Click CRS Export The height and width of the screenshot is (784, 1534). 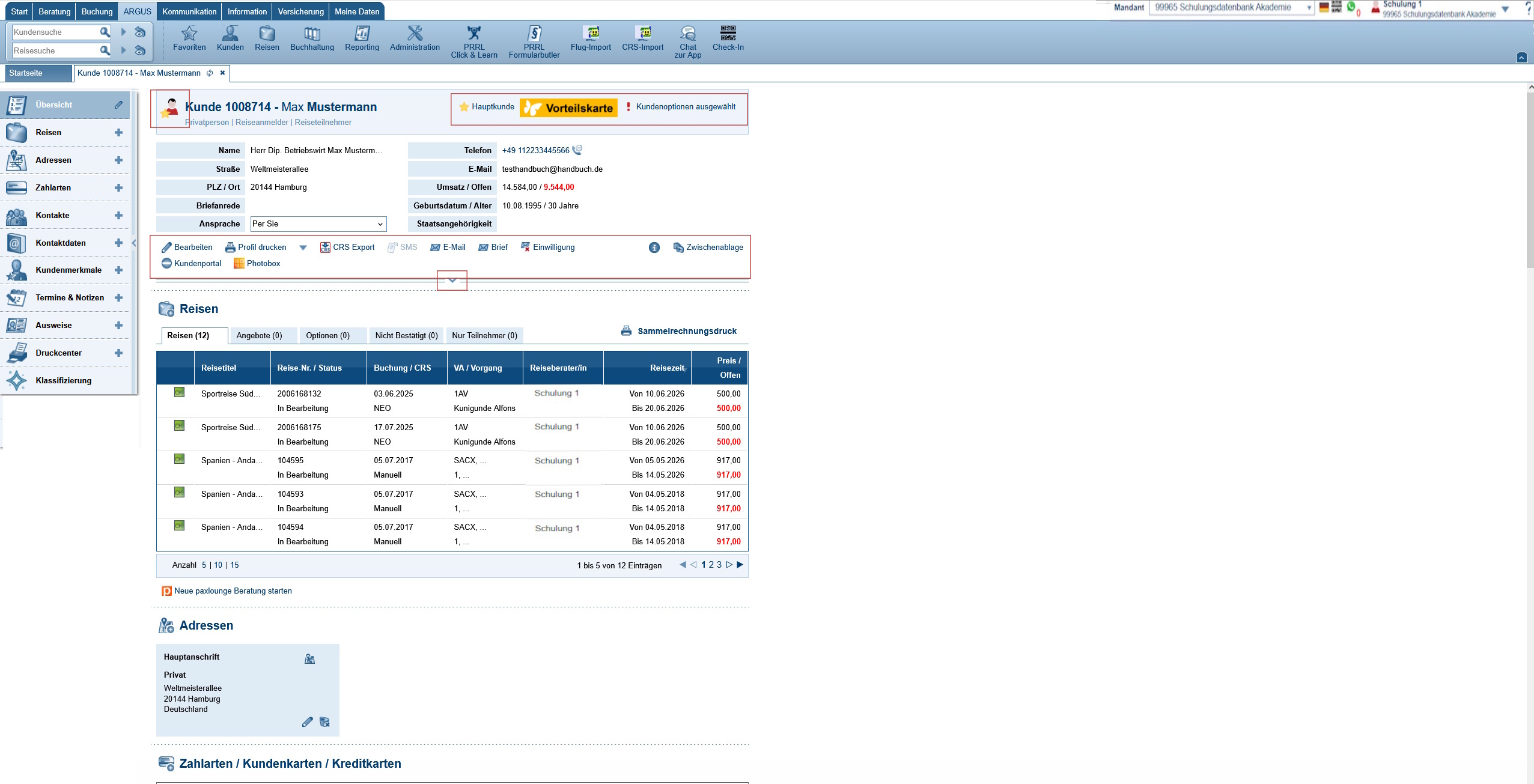[x=347, y=248]
